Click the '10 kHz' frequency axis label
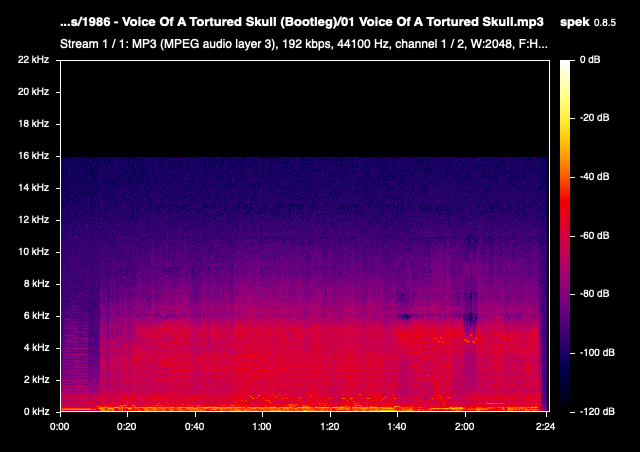Viewport: 640px width, 452px height. [x=33, y=252]
